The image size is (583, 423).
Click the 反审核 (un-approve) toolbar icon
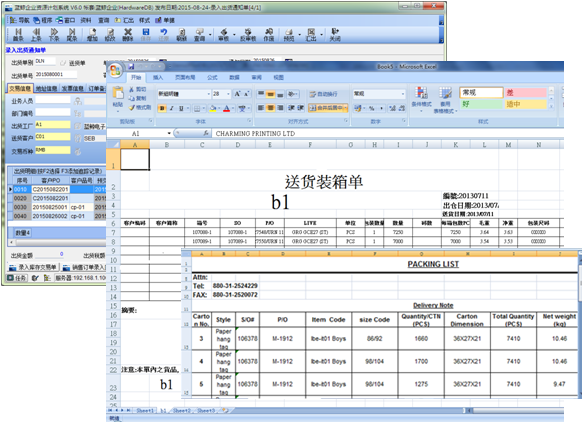[248, 35]
